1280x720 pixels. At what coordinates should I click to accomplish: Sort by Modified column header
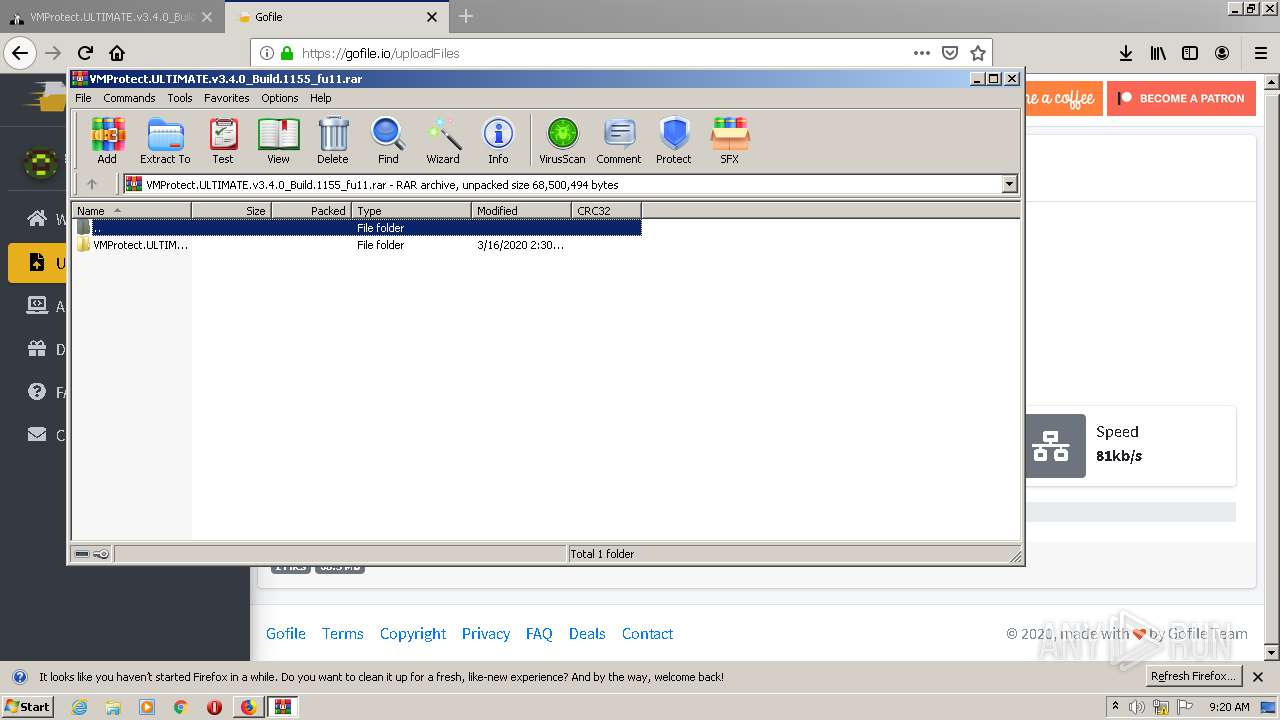pos(521,211)
